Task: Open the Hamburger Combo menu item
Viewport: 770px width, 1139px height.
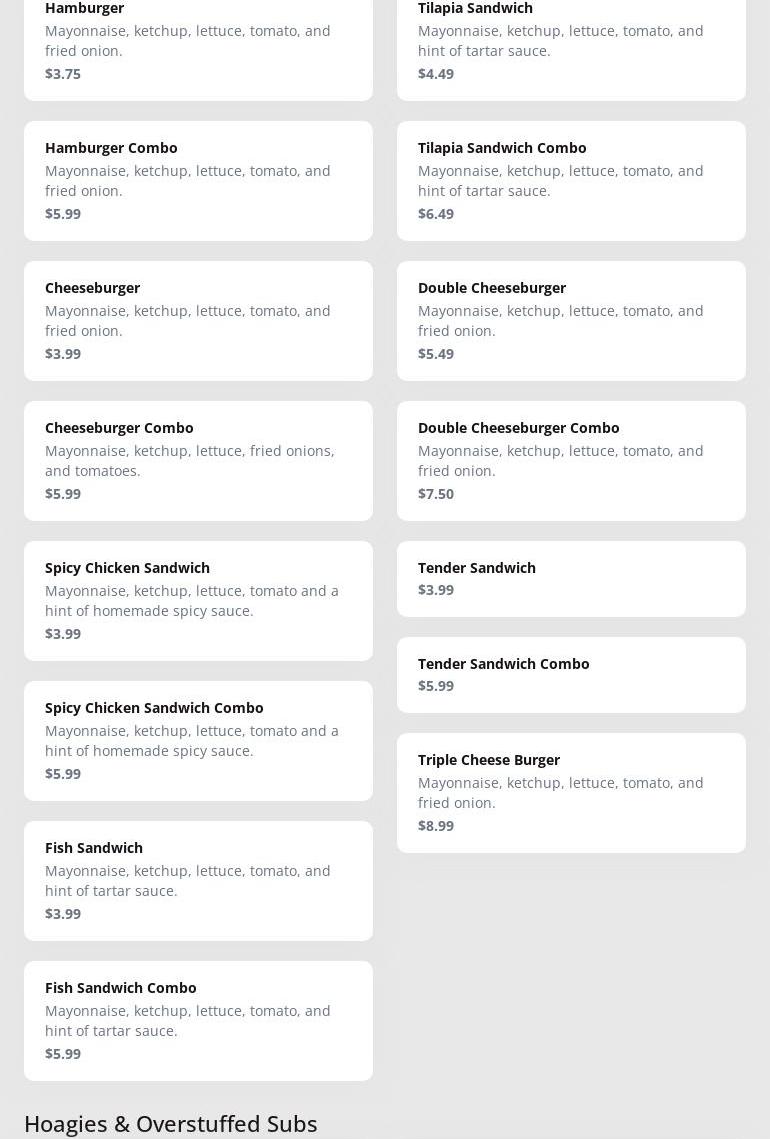Action: coord(198,180)
